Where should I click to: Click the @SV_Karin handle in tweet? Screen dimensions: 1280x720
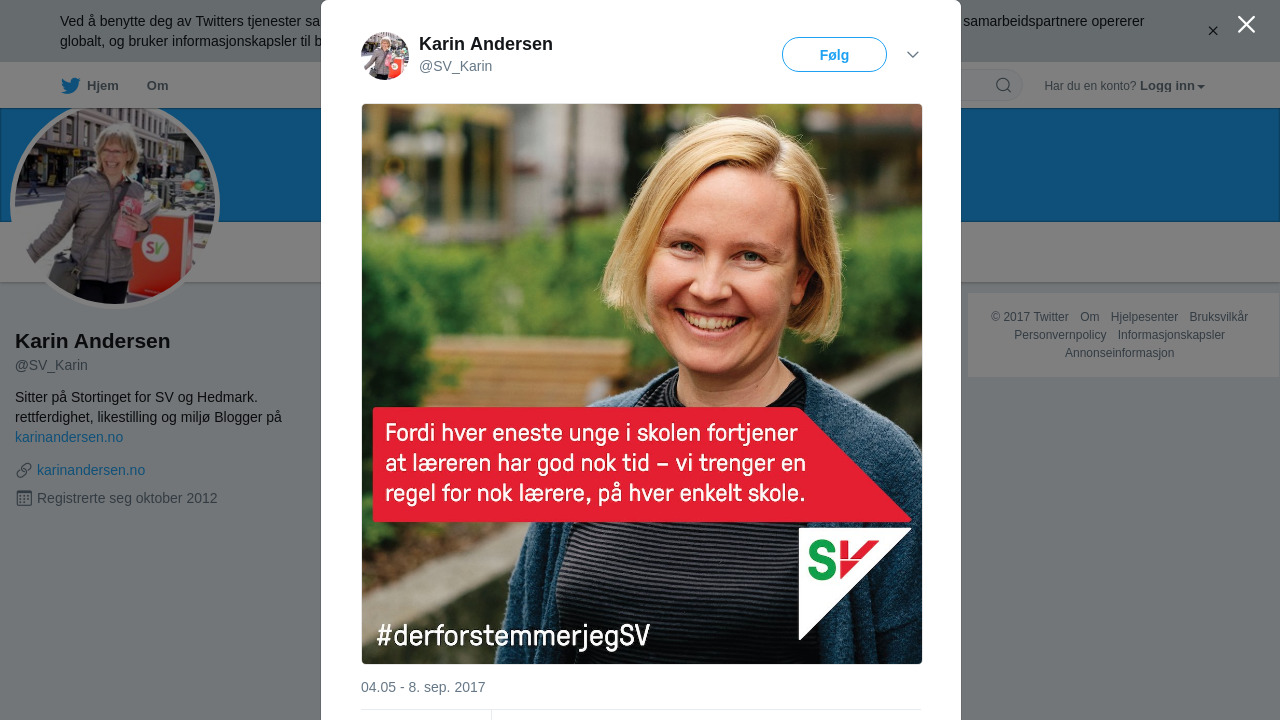(x=455, y=66)
